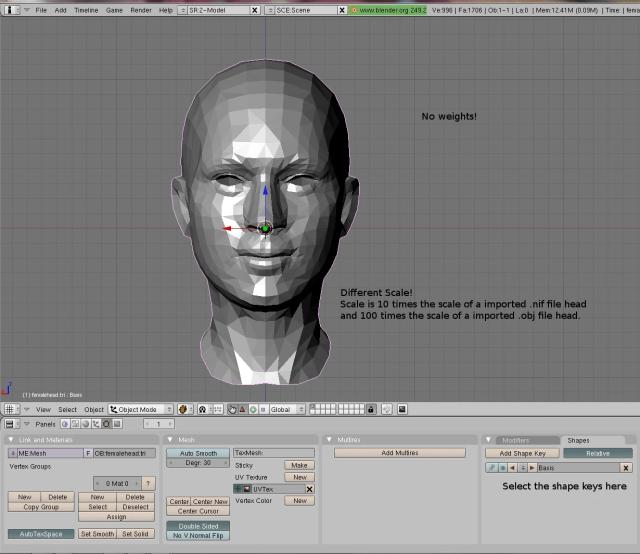This screenshot has width=640, height=554.
Task: Click Add Shape Key button
Action: pos(522,453)
